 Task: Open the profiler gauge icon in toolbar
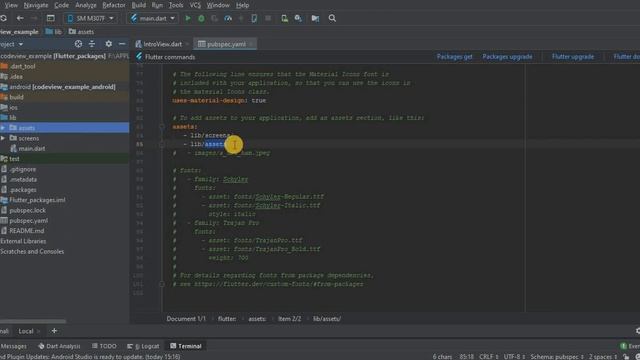click(x=228, y=18)
